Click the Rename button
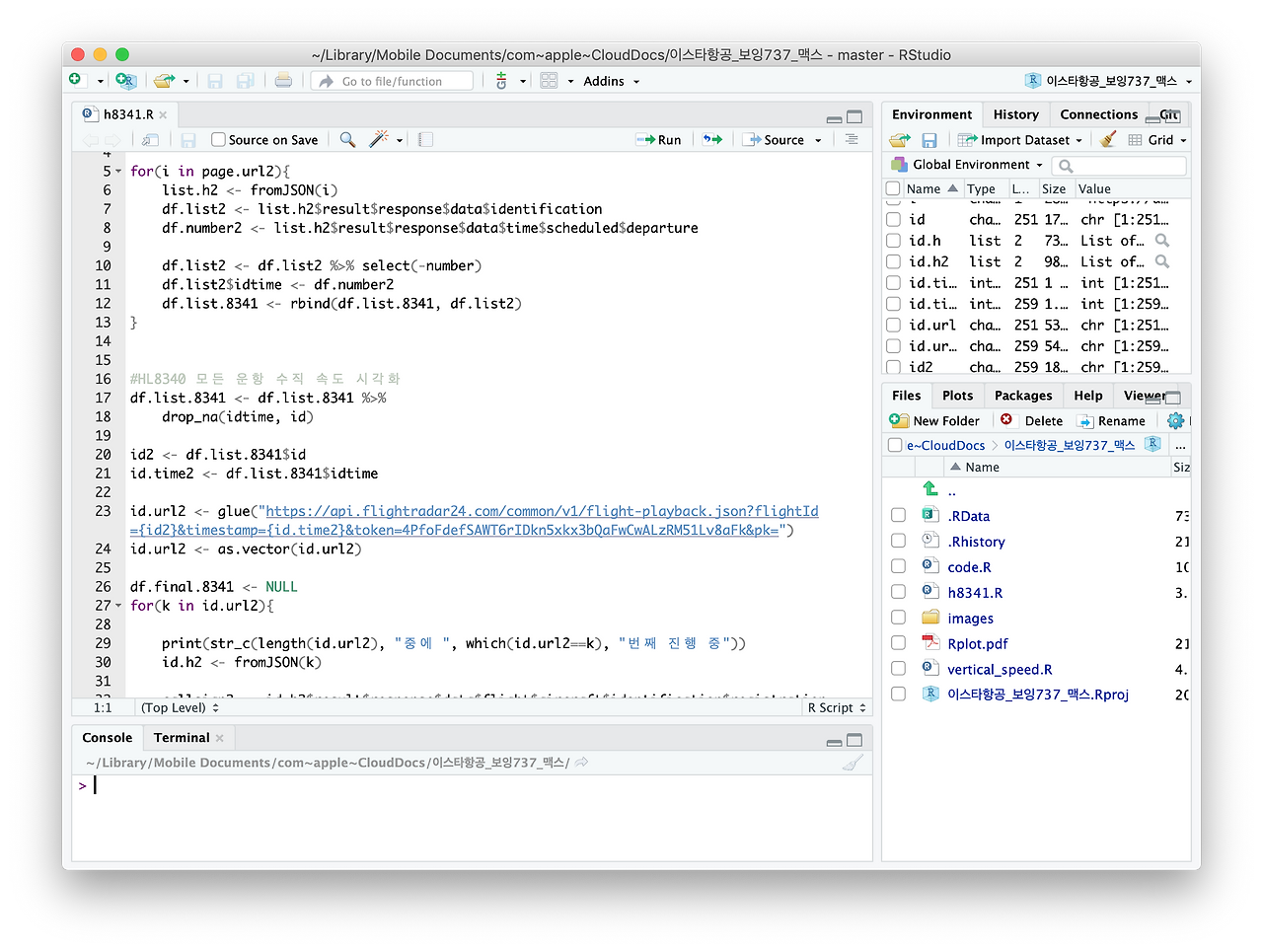This screenshot has width=1263, height=952. pos(1111,420)
